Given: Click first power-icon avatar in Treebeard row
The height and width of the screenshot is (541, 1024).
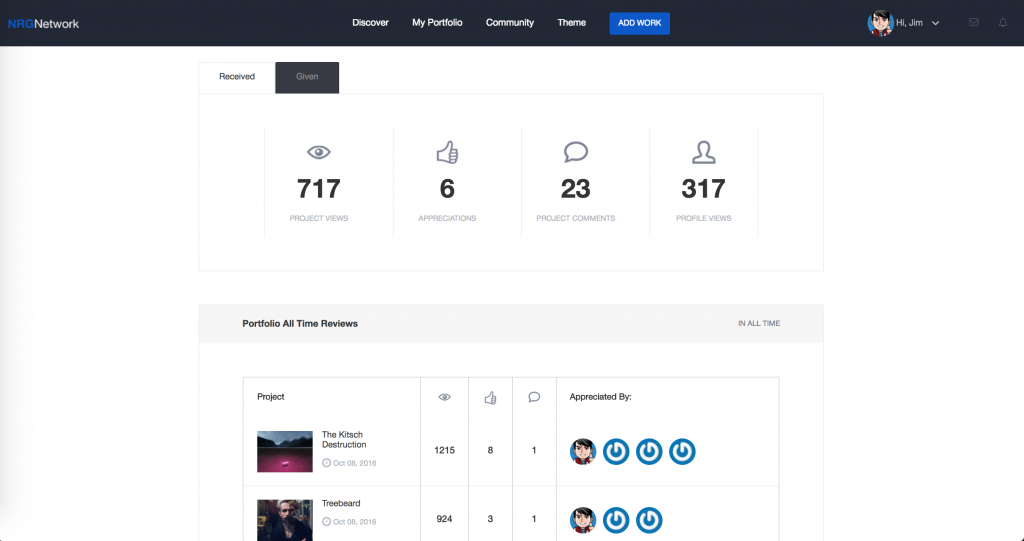Looking at the screenshot, I should pos(616,520).
